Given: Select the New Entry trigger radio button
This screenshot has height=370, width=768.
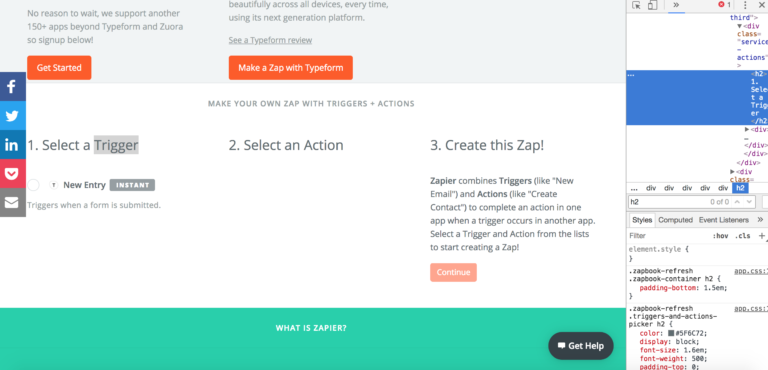Looking at the screenshot, I should [33, 185].
